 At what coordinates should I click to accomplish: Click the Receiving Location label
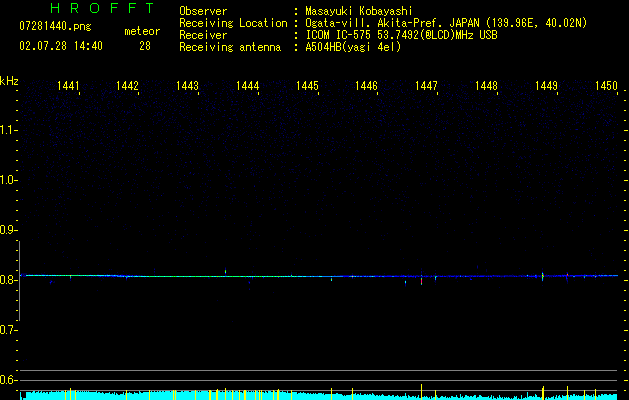click(x=233, y=23)
